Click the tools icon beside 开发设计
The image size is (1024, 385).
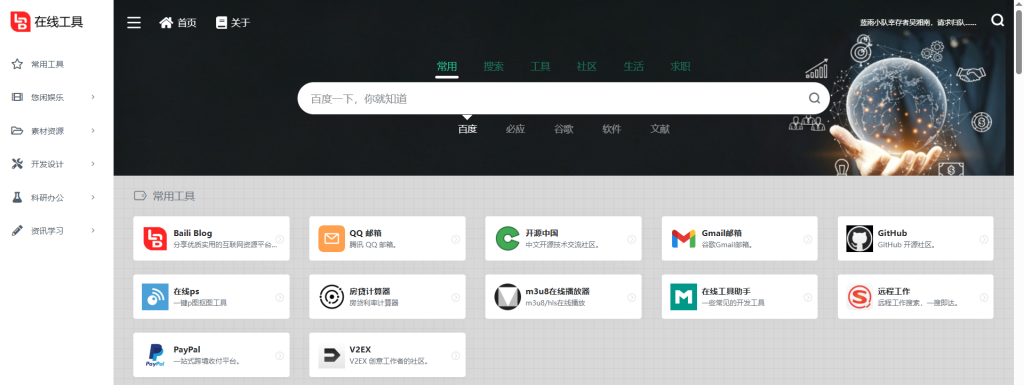(18, 164)
